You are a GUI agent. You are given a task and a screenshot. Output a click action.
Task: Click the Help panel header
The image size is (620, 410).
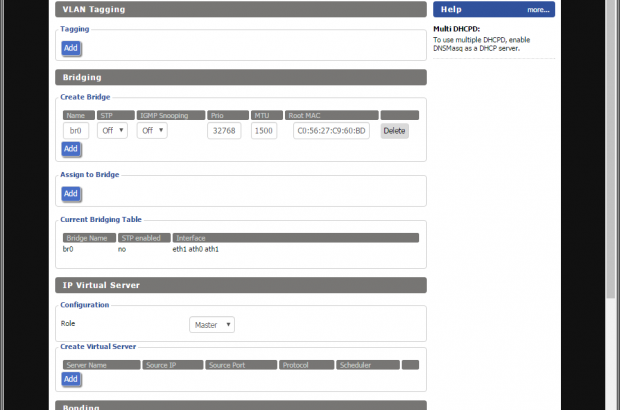480,10
